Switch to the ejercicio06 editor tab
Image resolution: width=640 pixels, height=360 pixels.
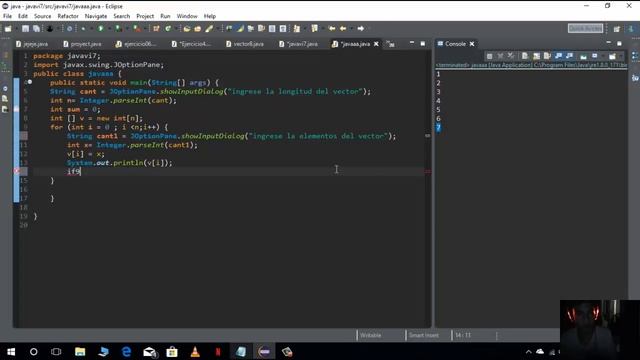click(x=136, y=44)
